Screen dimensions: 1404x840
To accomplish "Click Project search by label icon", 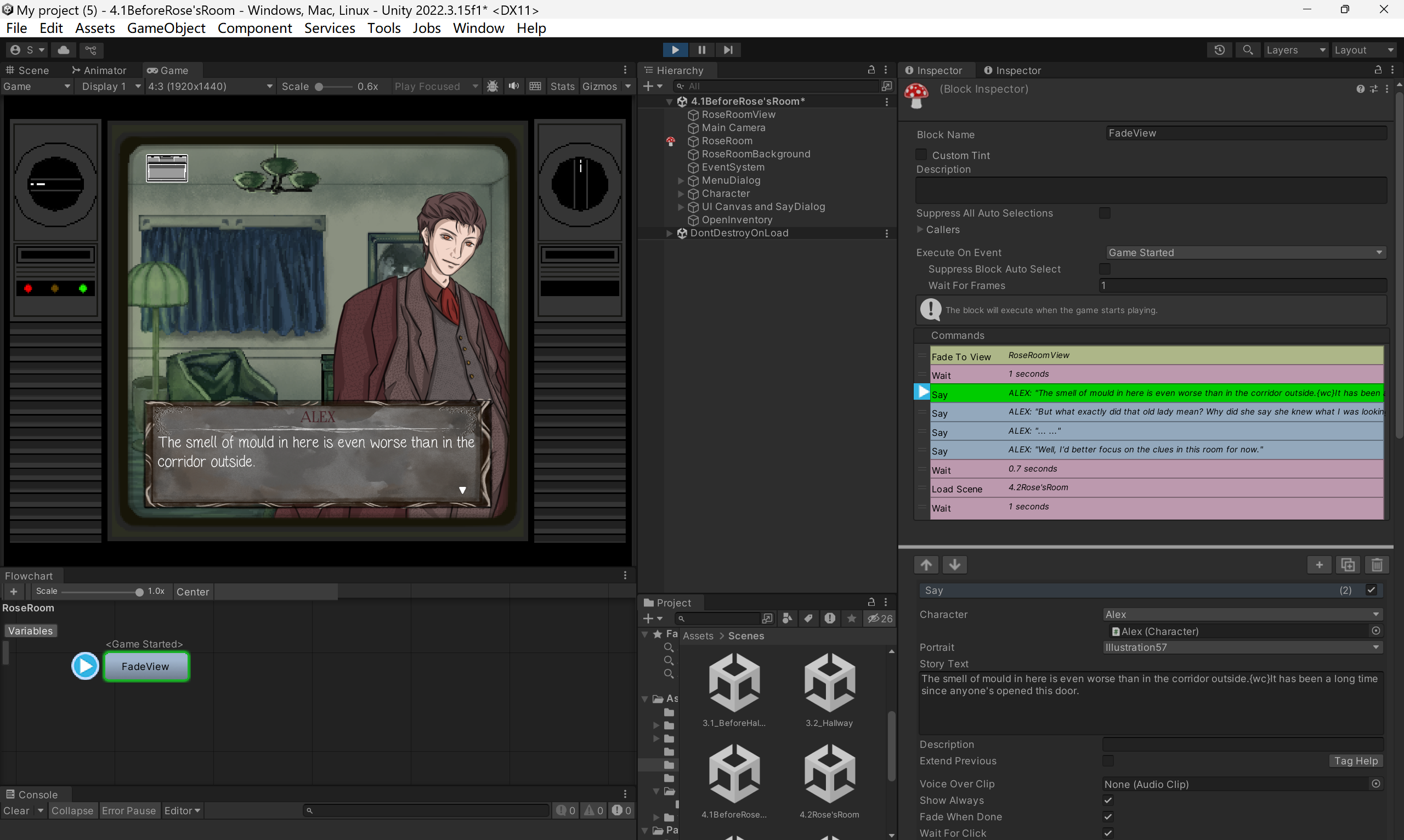I will coord(808,618).
